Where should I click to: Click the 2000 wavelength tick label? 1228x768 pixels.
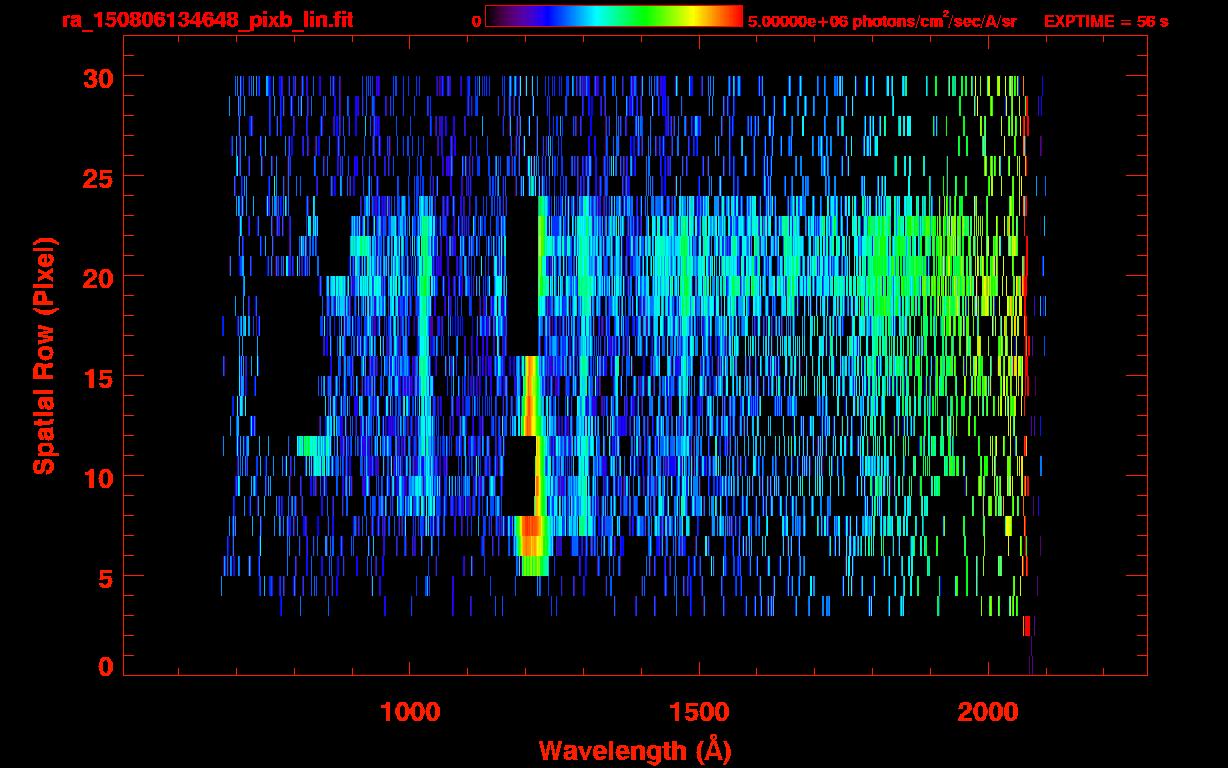point(987,712)
